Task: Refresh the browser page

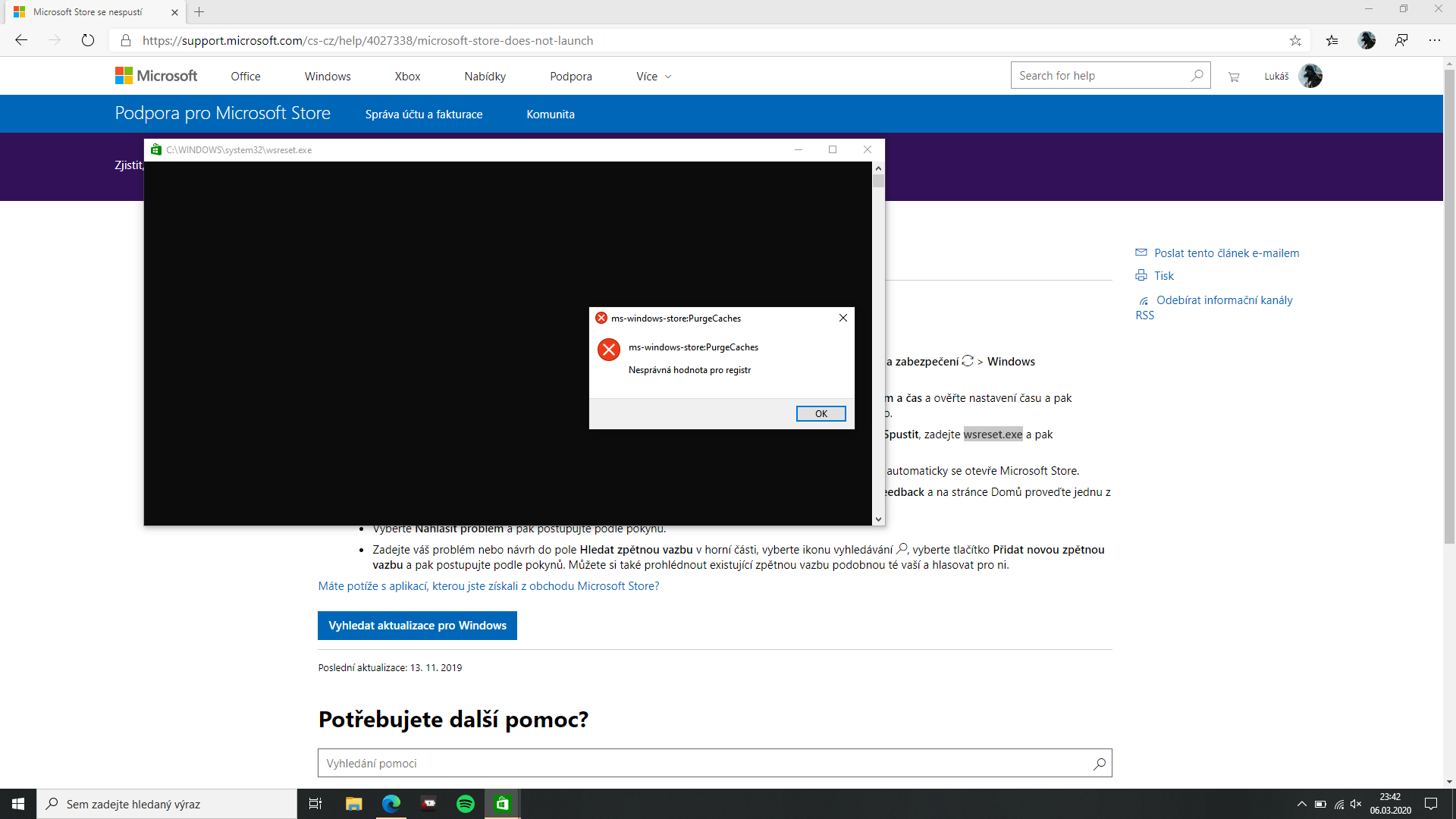Action: tap(88, 40)
